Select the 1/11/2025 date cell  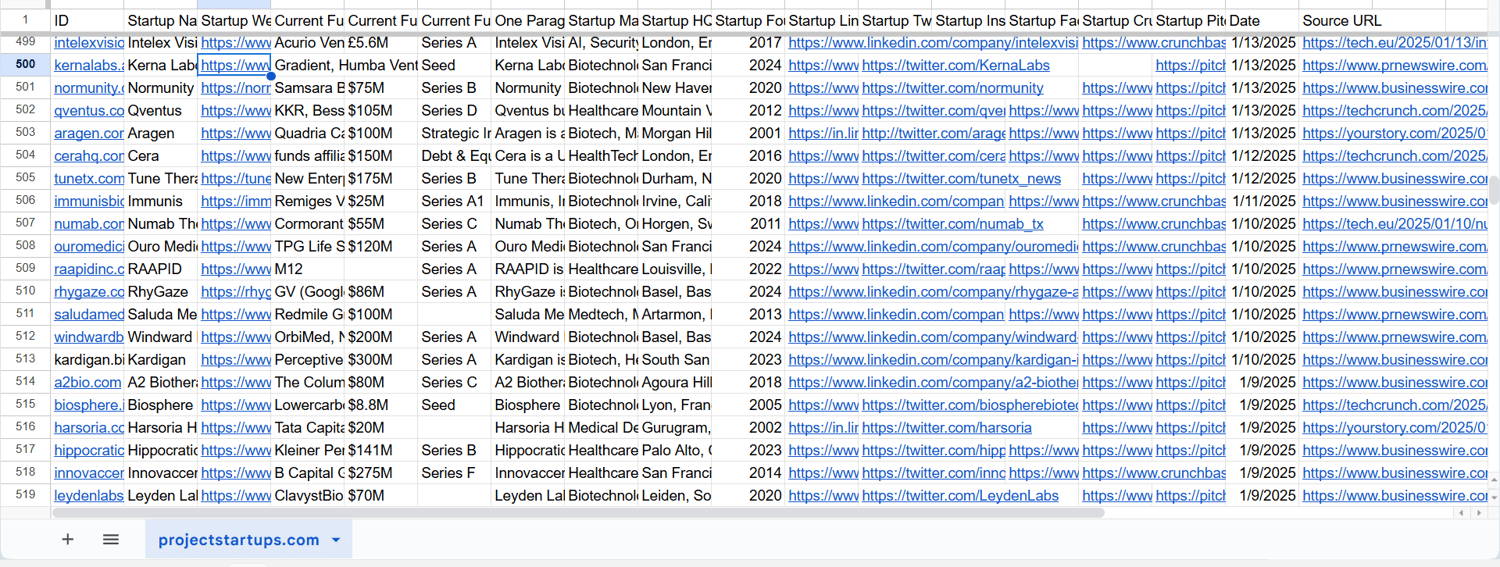(1262, 201)
